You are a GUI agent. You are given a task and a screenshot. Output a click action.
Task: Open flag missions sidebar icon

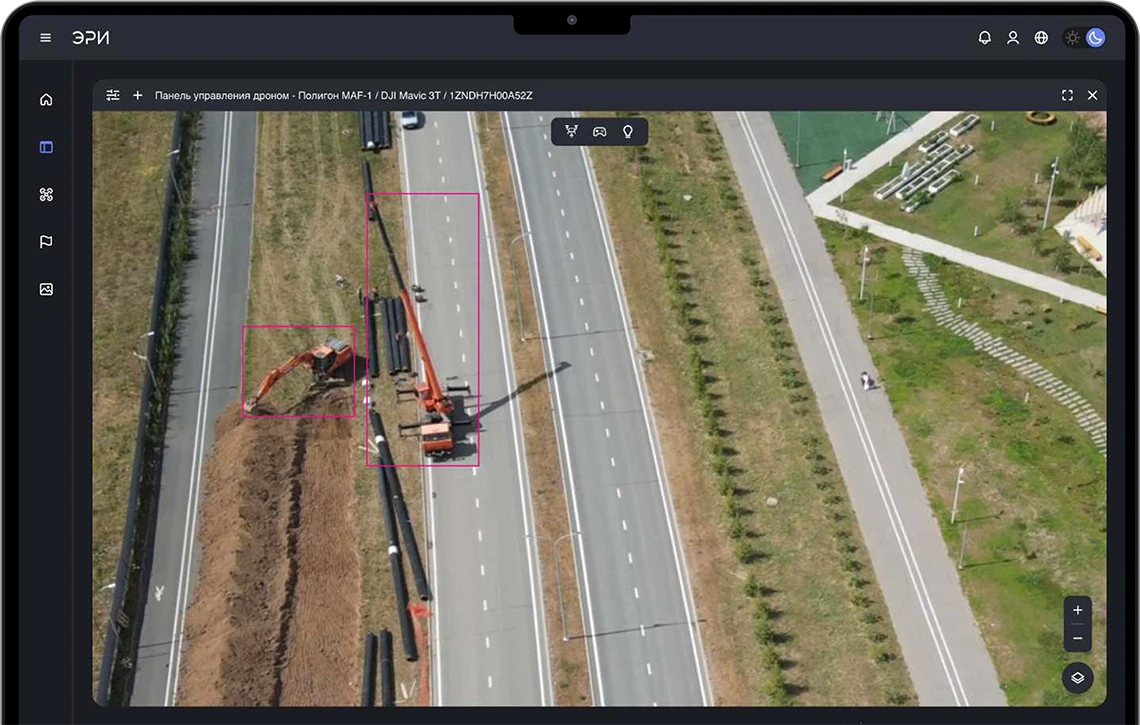(x=46, y=241)
